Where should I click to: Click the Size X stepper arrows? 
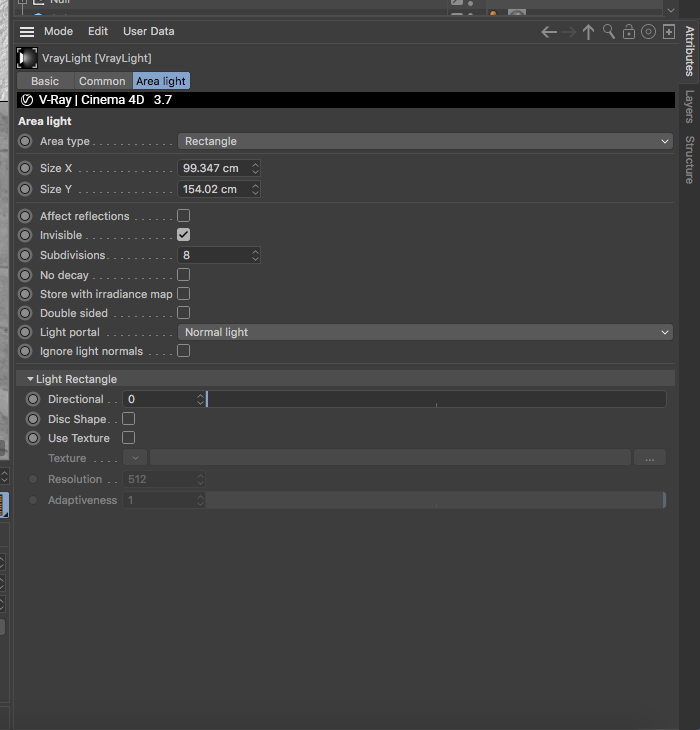[255, 168]
